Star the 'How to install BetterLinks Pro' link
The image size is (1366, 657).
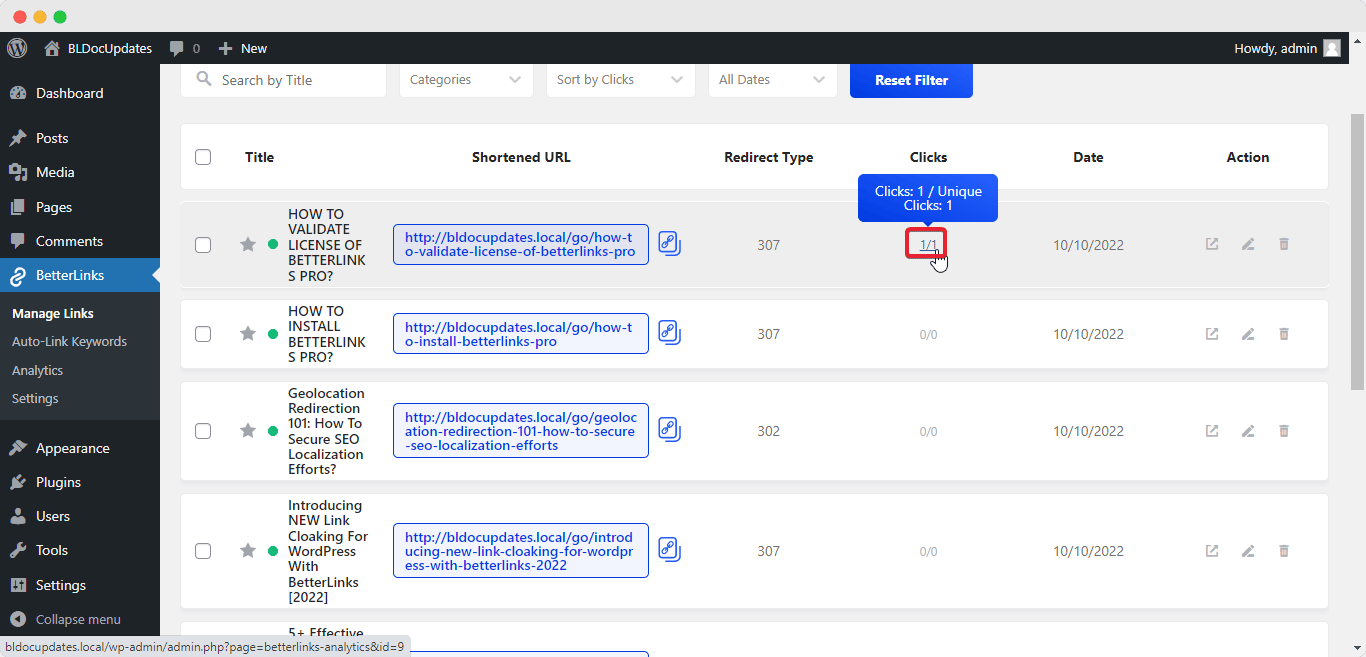click(248, 333)
